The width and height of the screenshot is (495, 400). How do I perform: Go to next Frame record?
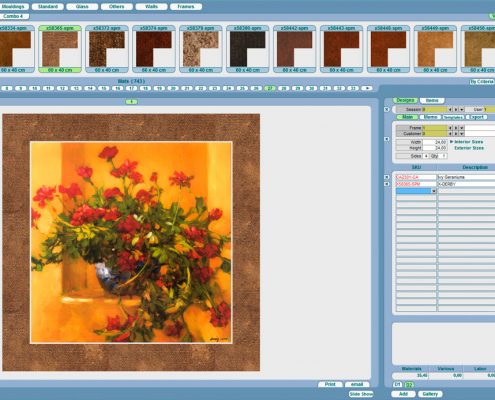pos(456,128)
